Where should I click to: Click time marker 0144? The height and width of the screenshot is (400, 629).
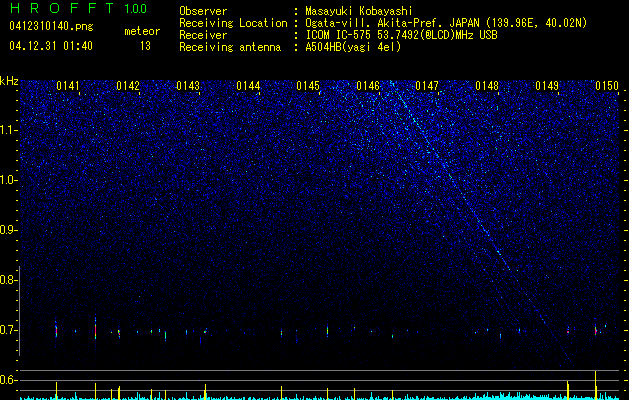point(248,86)
